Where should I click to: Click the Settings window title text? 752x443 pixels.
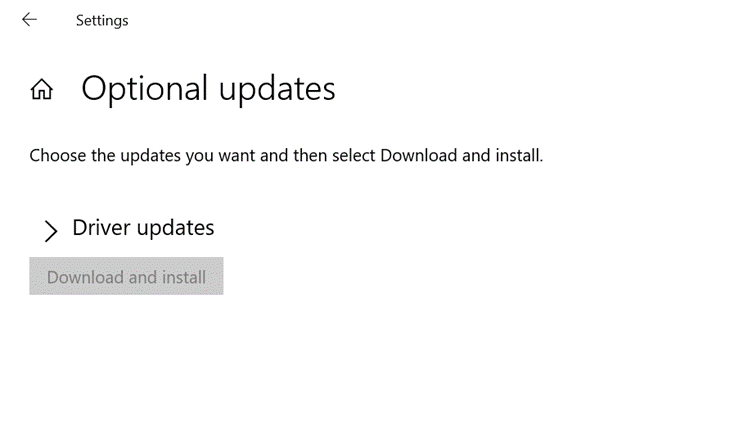[102, 20]
